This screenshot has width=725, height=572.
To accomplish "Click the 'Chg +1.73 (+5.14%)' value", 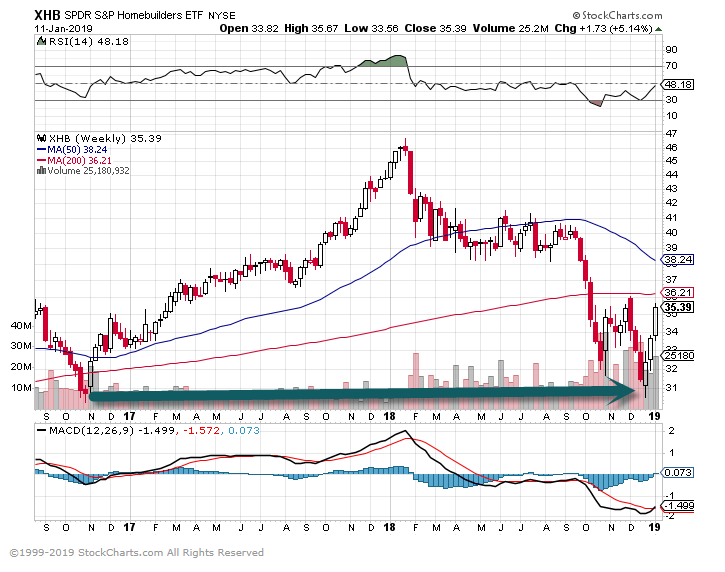I will click(x=603, y=28).
